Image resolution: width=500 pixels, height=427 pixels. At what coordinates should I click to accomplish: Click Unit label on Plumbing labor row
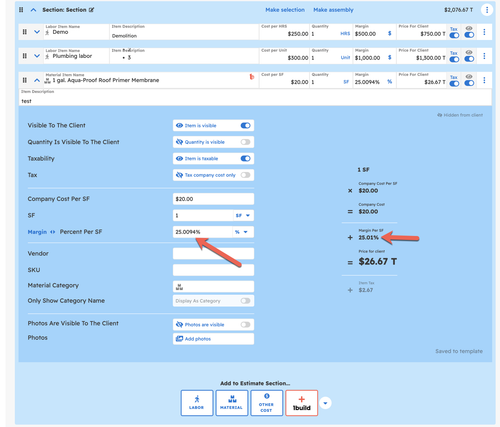(345, 58)
